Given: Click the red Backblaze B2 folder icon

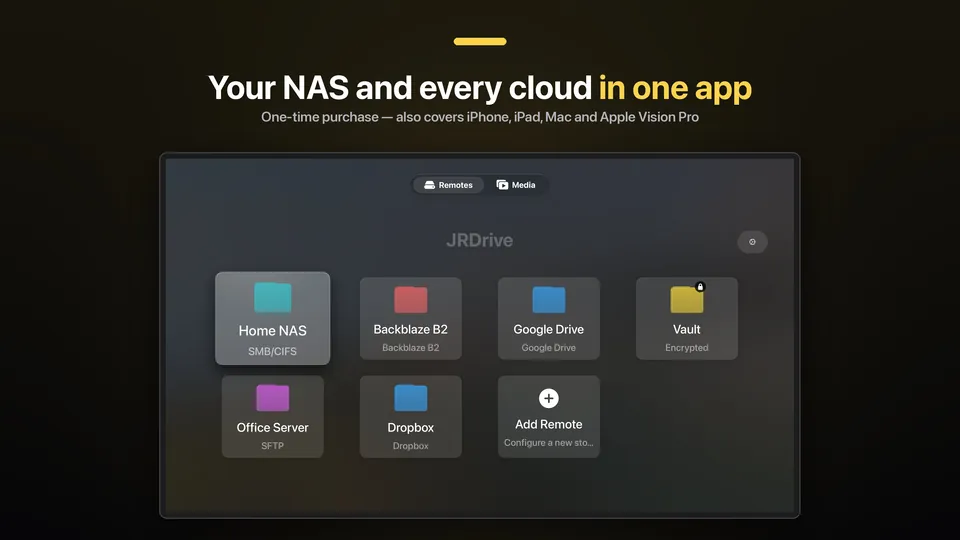Looking at the screenshot, I should click(x=411, y=300).
